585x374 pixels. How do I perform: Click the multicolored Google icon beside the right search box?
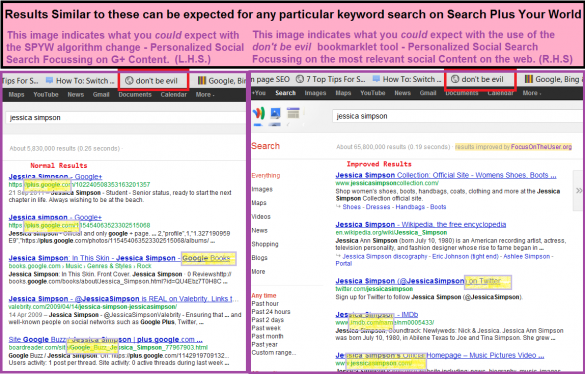pos(259,113)
